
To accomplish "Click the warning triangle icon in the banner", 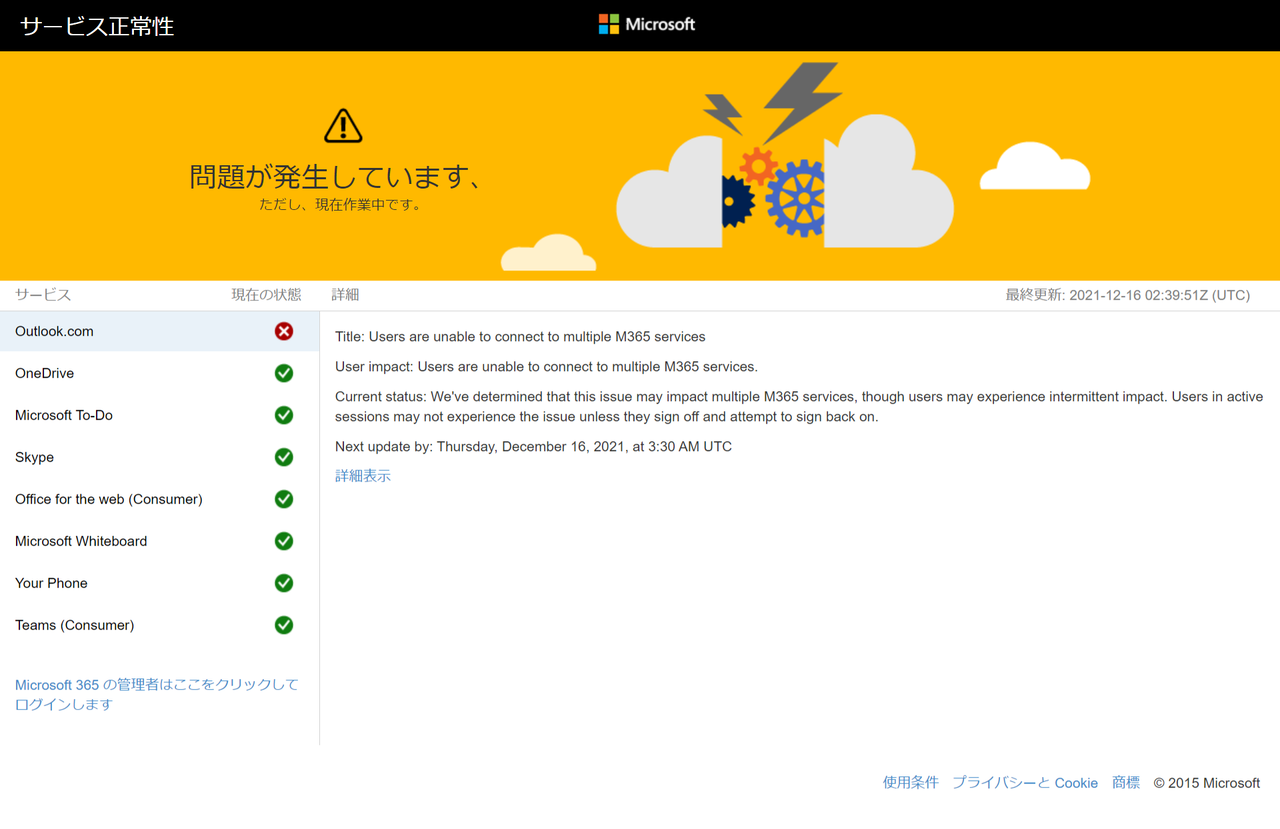I will point(343,126).
